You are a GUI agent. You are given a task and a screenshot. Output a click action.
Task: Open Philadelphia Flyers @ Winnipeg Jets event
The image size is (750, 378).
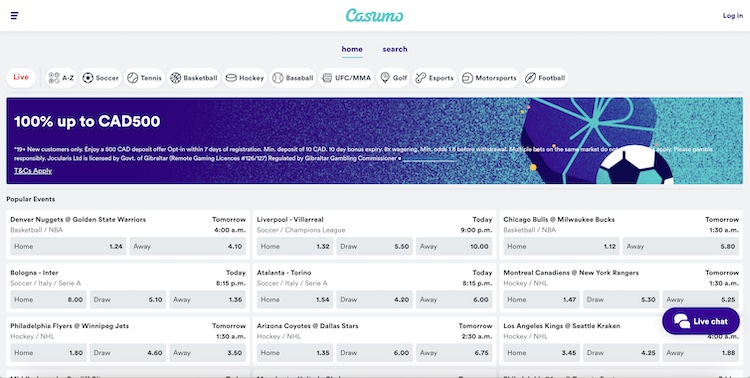click(x=70, y=326)
